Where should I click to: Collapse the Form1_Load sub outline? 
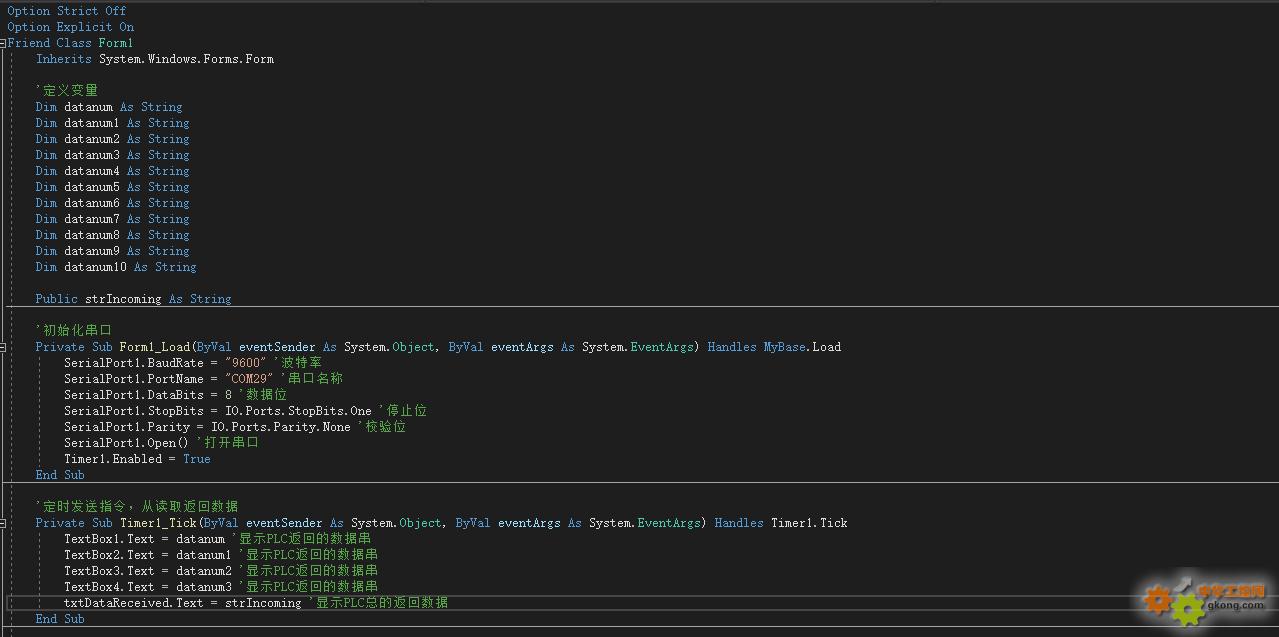click(x=4, y=347)
